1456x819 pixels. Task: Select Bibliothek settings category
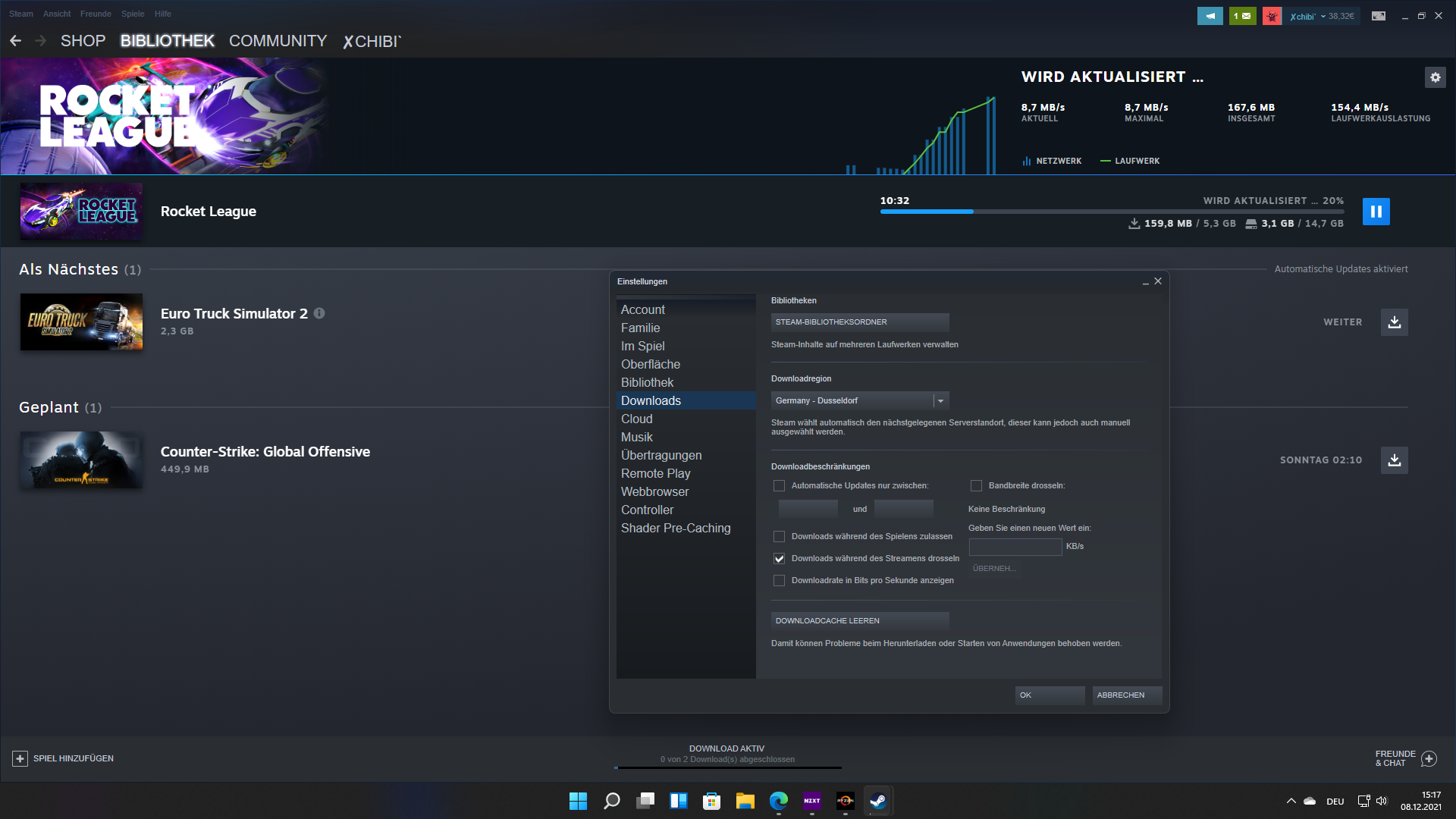pos(686,382)
